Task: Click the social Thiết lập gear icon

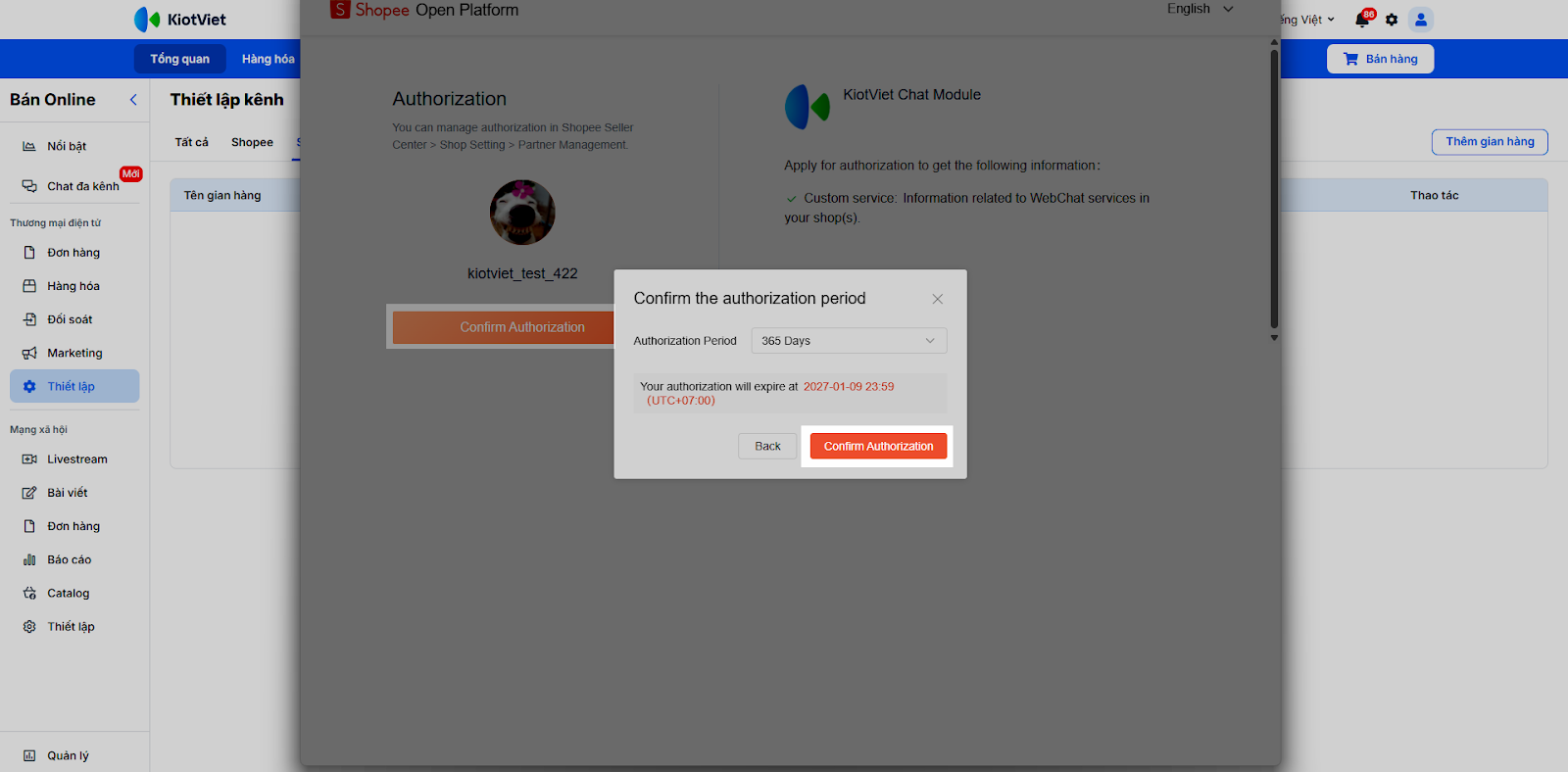Action: (29, 627)
